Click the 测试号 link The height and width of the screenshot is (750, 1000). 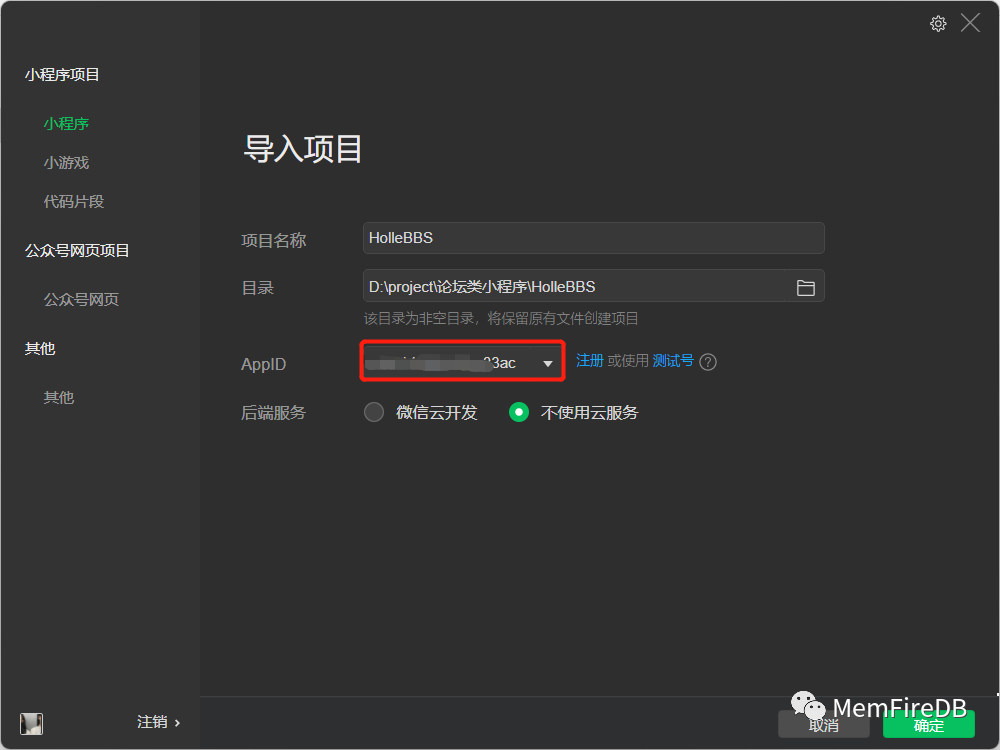coord(673,361)
